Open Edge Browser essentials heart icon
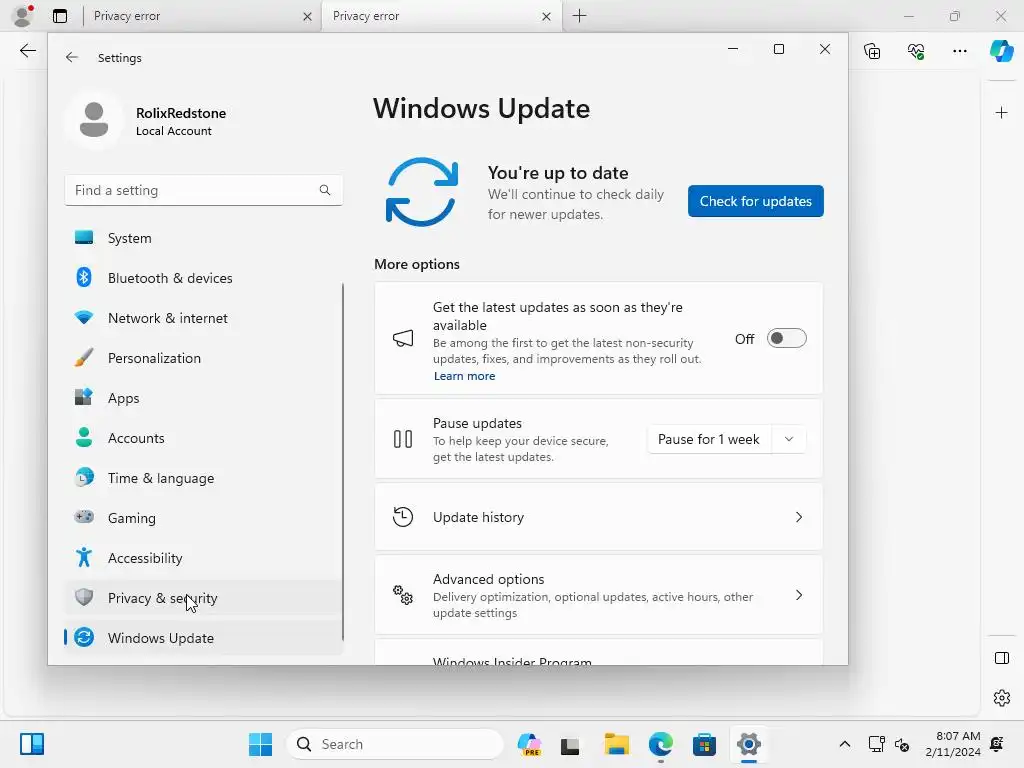This screenshot has width=1024, height=768. coord(916,51)
